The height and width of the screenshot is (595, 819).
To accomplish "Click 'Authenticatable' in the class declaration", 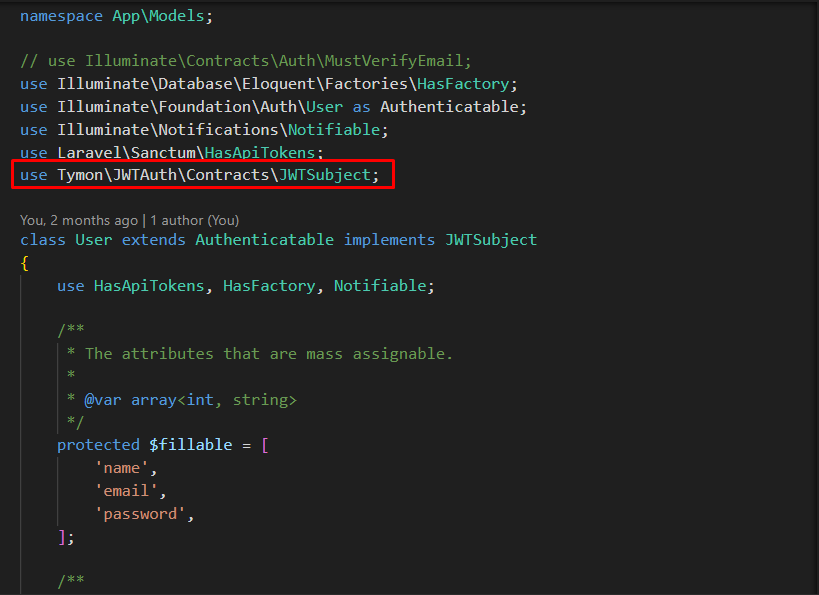I will click(264, 240).
